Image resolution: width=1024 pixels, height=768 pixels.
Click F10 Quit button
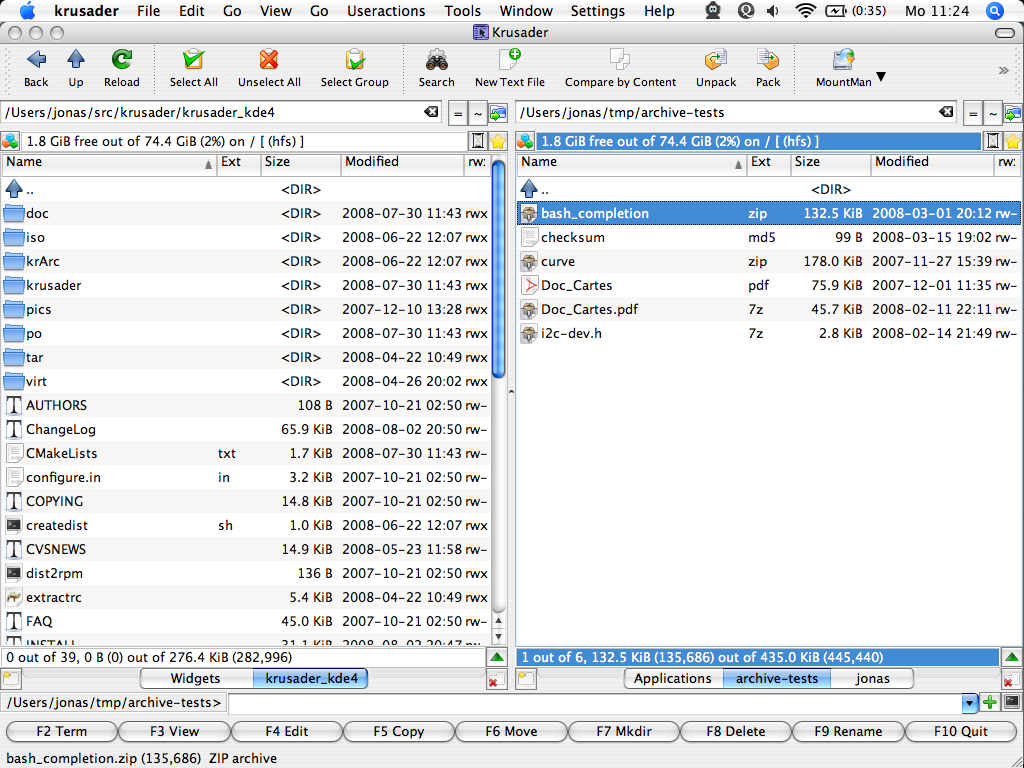(961, 731)
